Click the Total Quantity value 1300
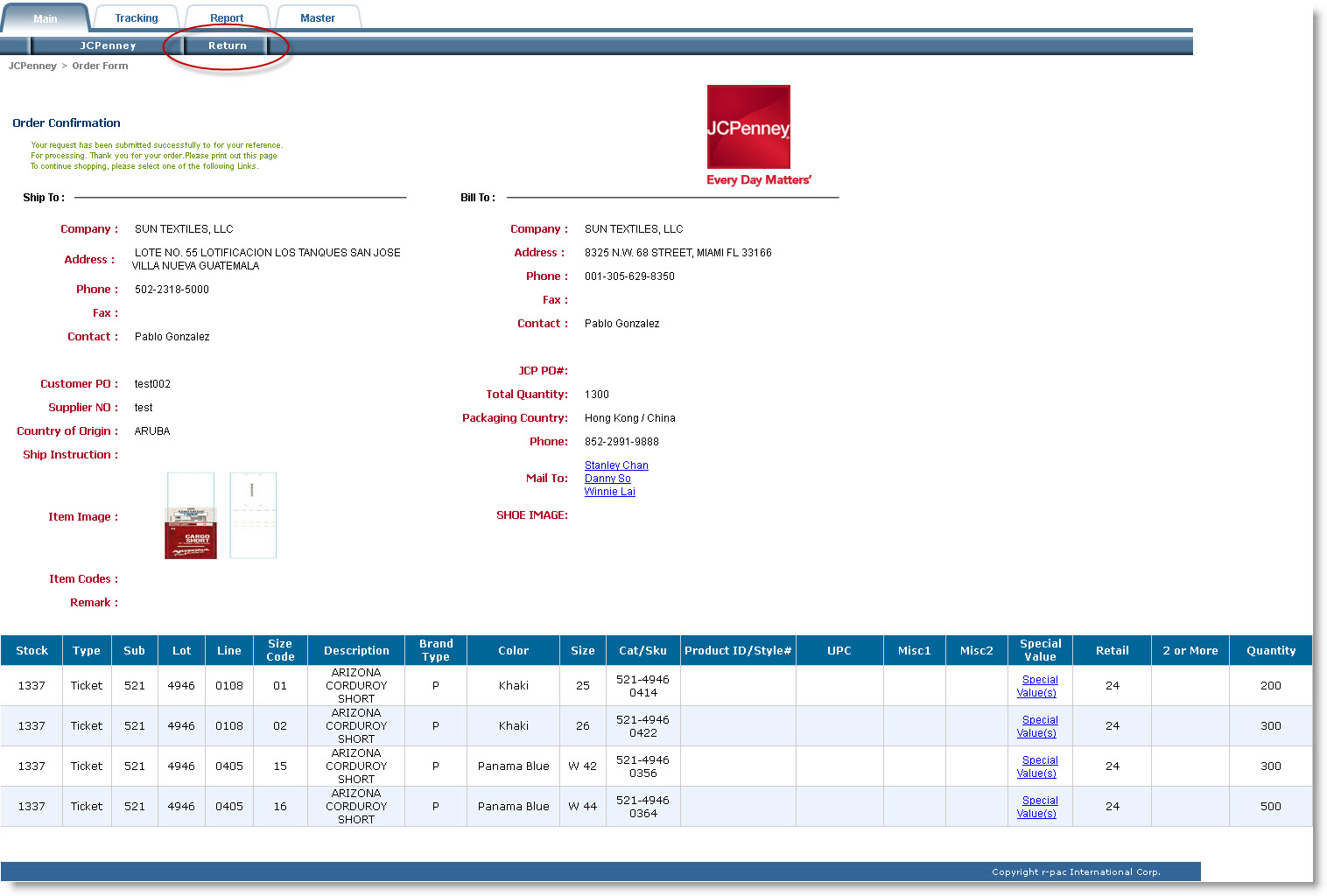Image resolution: width=1327 pixels, height=896 pixels. point(597,395)
